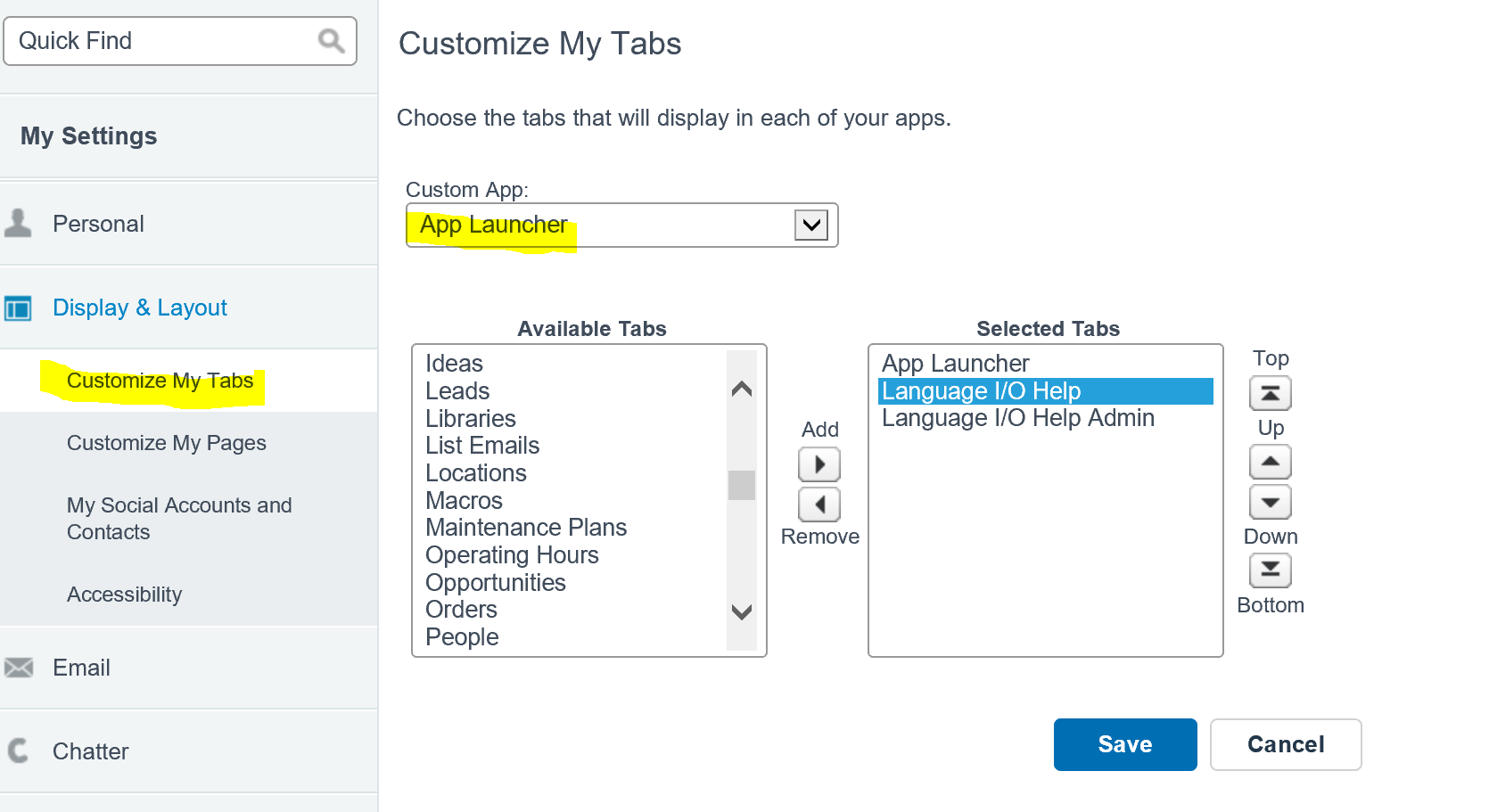1489x812 pixels.
Task: Move selected tab Up one position
Action: pos(1270,462)
